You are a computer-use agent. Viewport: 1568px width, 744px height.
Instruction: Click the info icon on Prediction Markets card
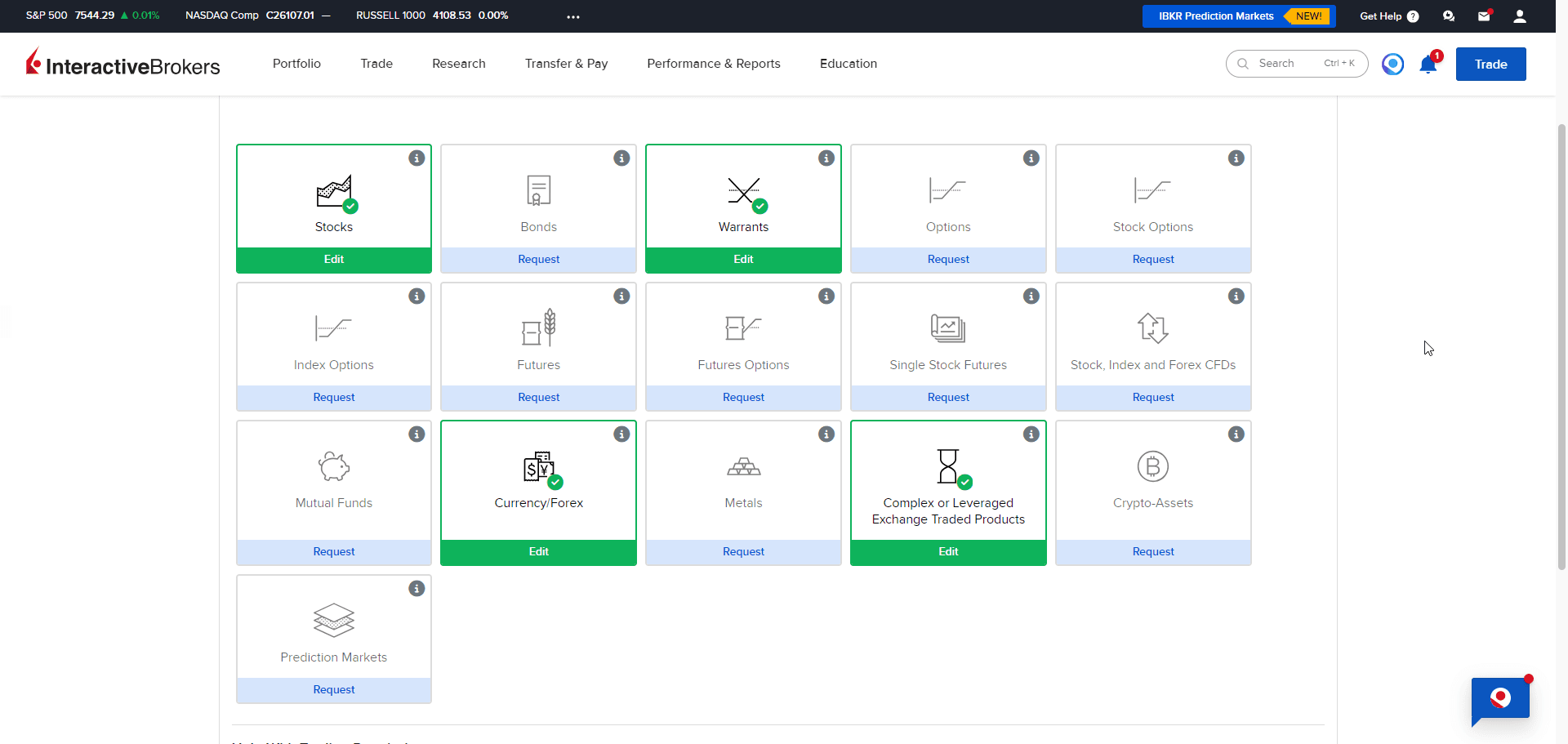pos(416,589)
